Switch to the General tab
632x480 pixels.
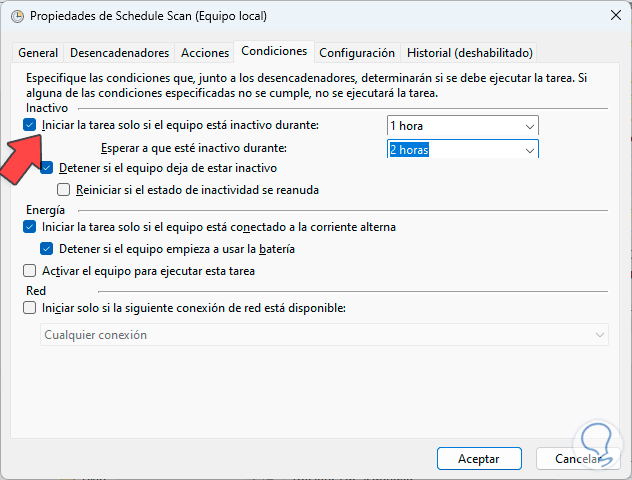click(38, 53)
